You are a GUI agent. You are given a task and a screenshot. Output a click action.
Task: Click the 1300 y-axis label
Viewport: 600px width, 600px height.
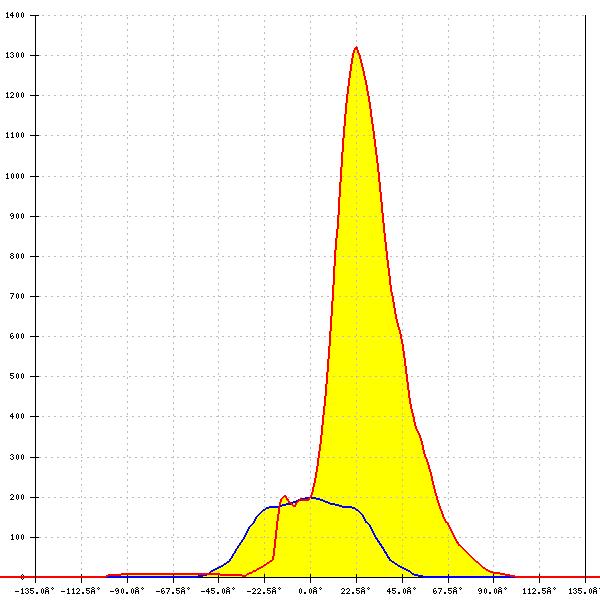click(x=15, y=55)
